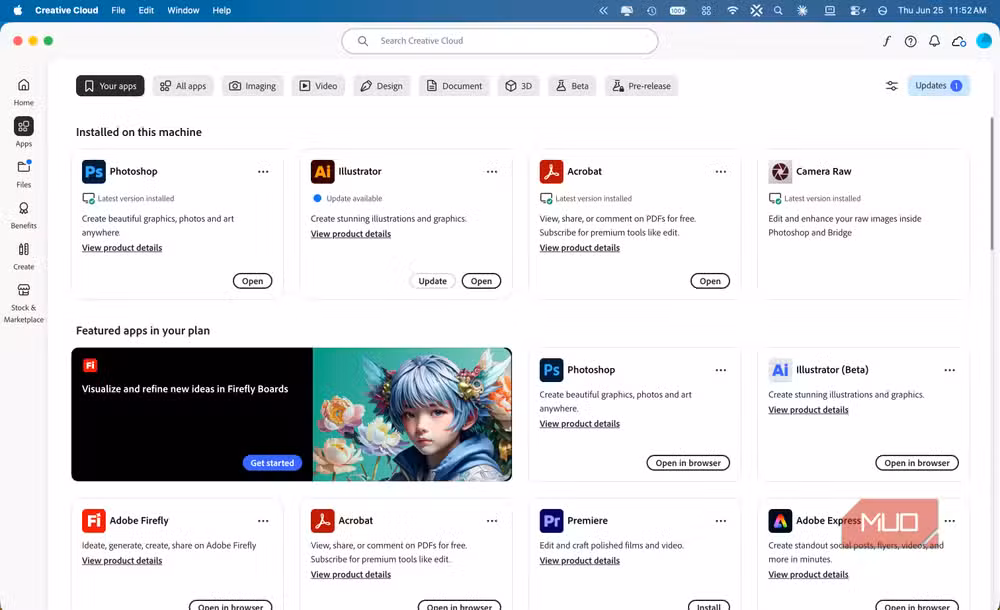This screenshot has width=1000, height=610.
Task: Open more options for featured Photoshop card
Action: click(721, 370)
